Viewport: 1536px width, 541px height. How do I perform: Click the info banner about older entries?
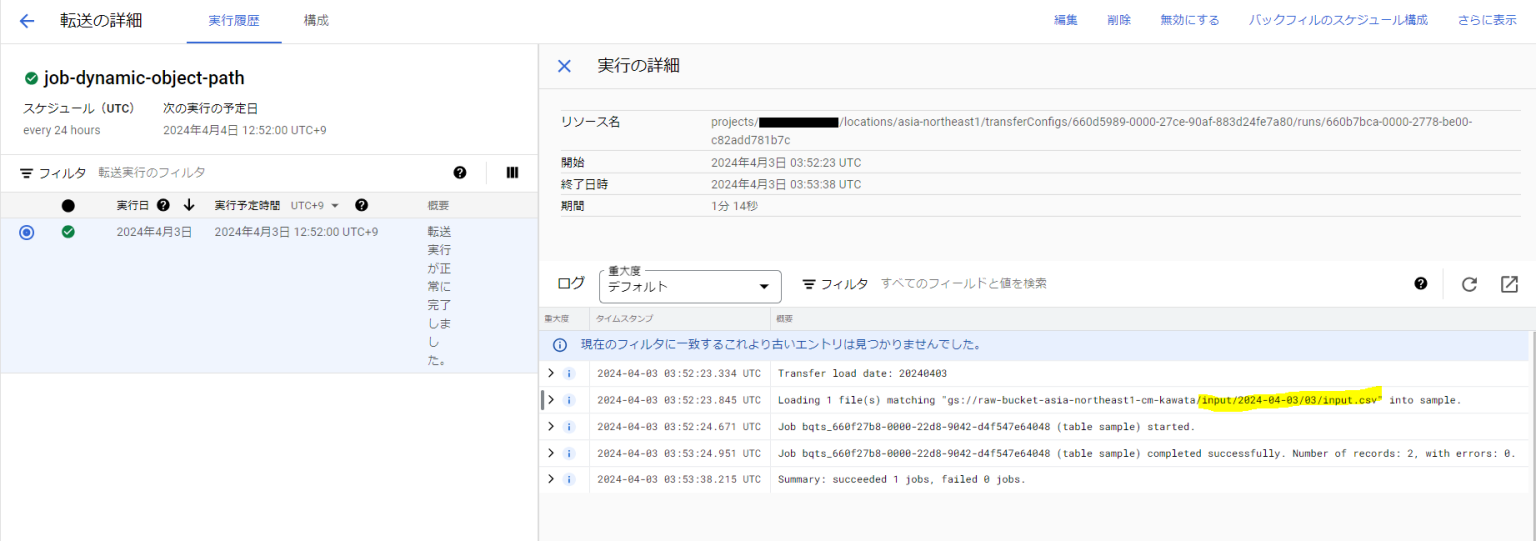pyautogui.click(x=1033, y=345)
